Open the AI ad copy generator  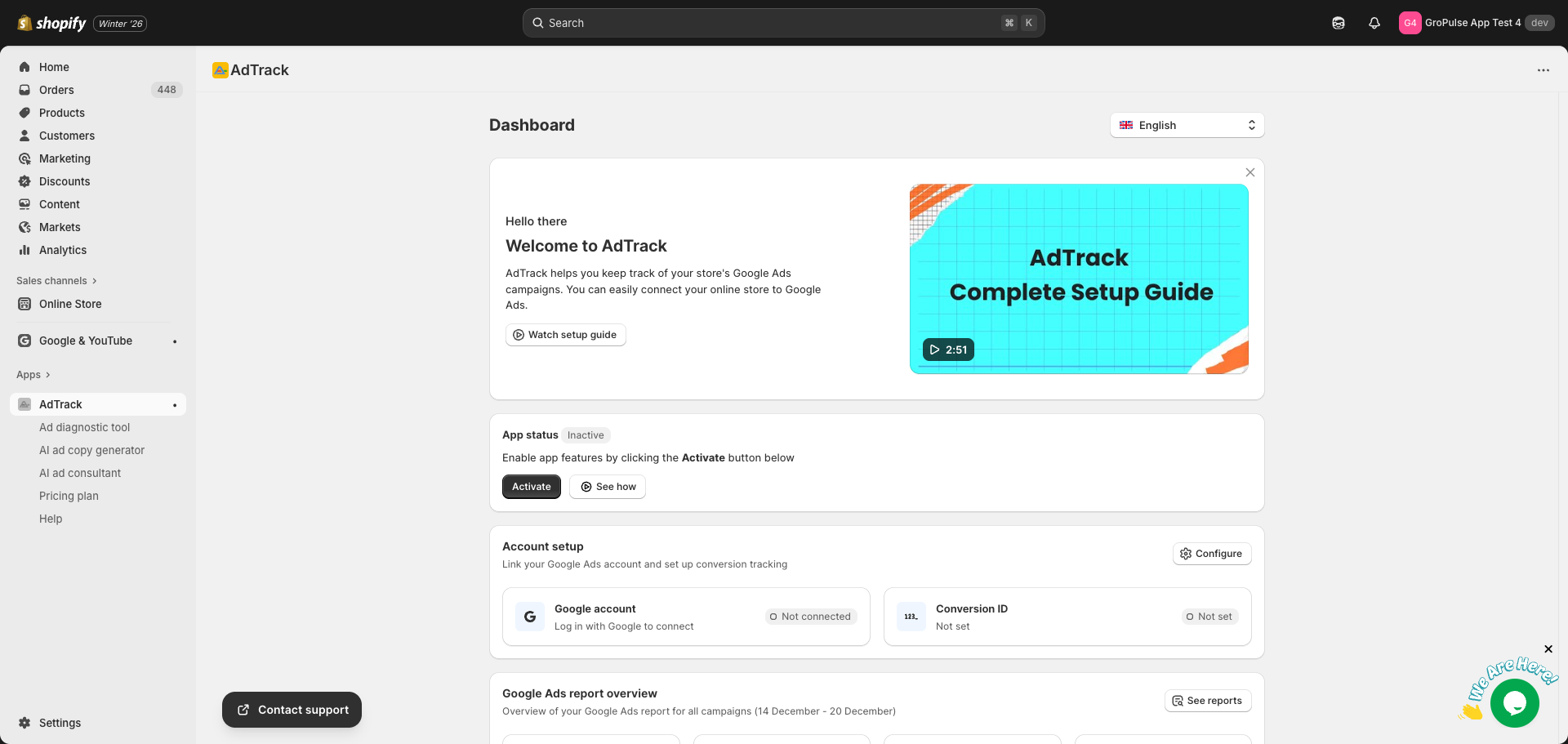click(x=91, y=450)
